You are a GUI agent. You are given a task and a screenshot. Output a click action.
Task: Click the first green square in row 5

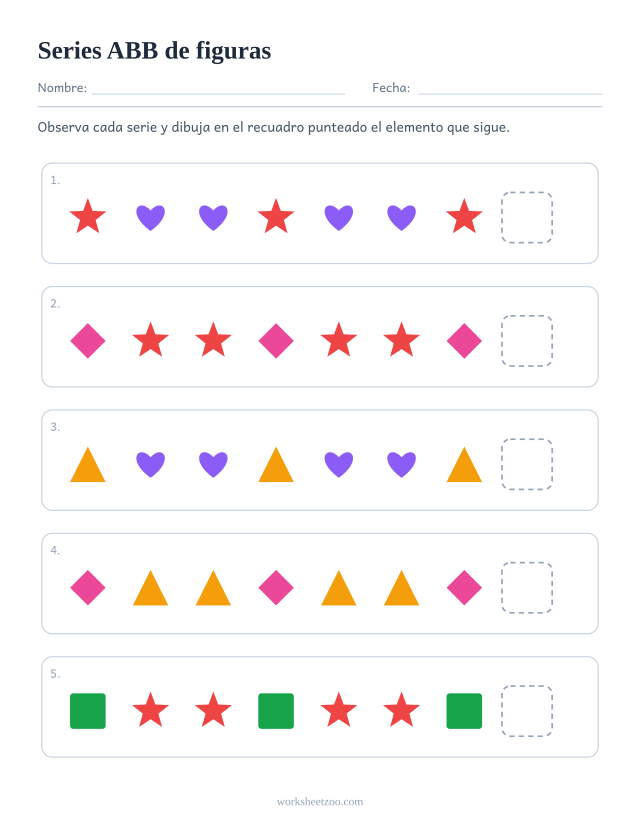pos(88,711)
